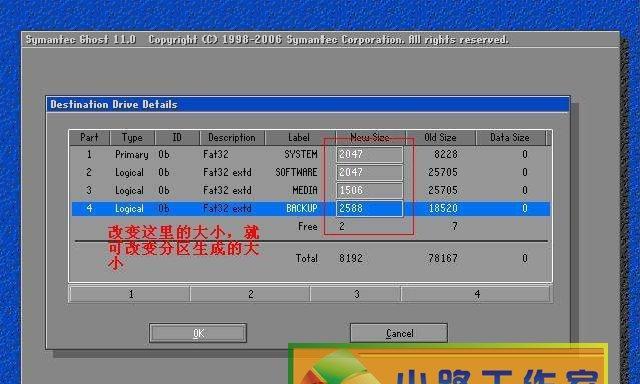640x384 pixels.
Task: Click the Part column header
Action: [89, 138]
